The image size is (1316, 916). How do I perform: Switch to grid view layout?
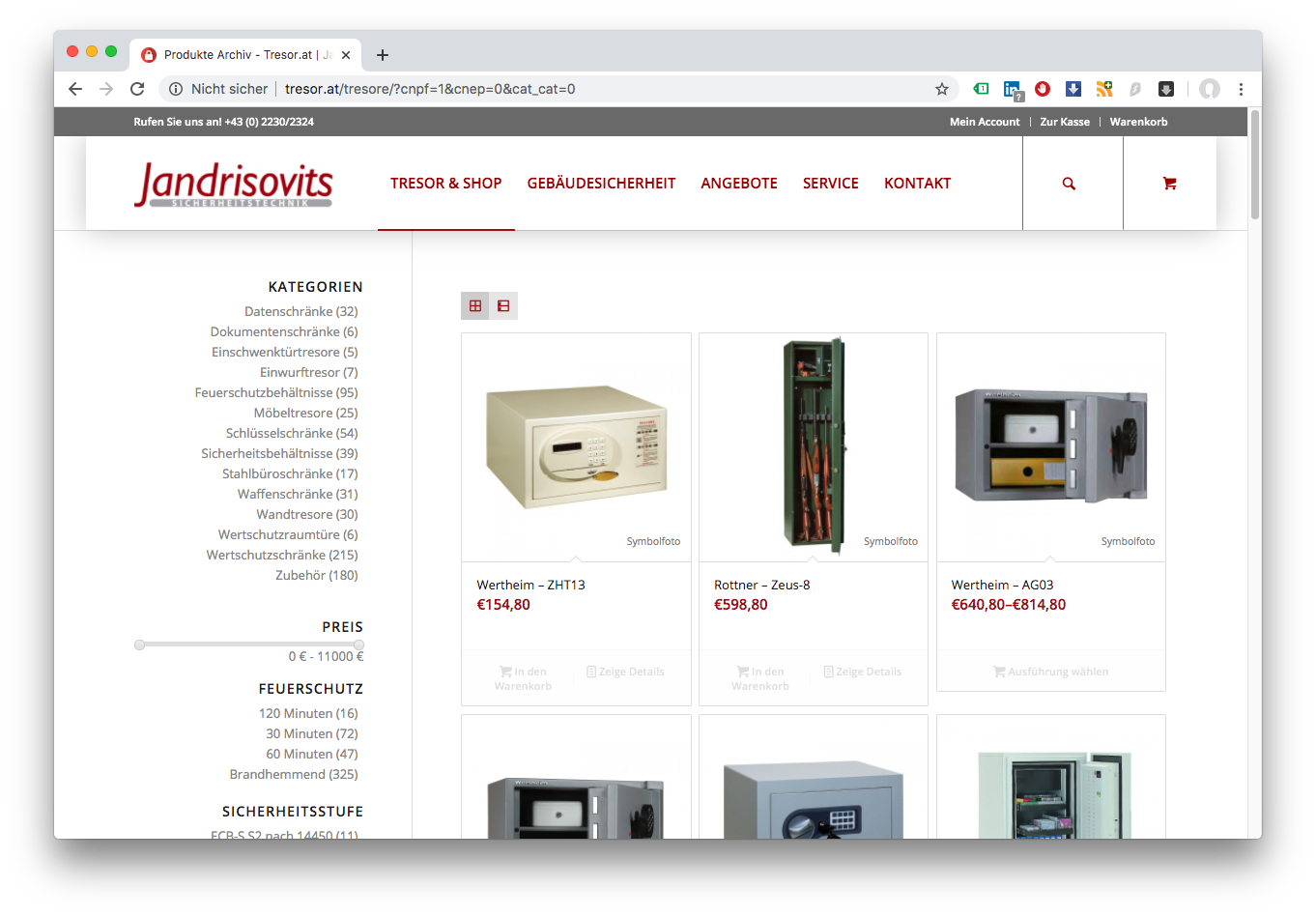pos(475,305)
